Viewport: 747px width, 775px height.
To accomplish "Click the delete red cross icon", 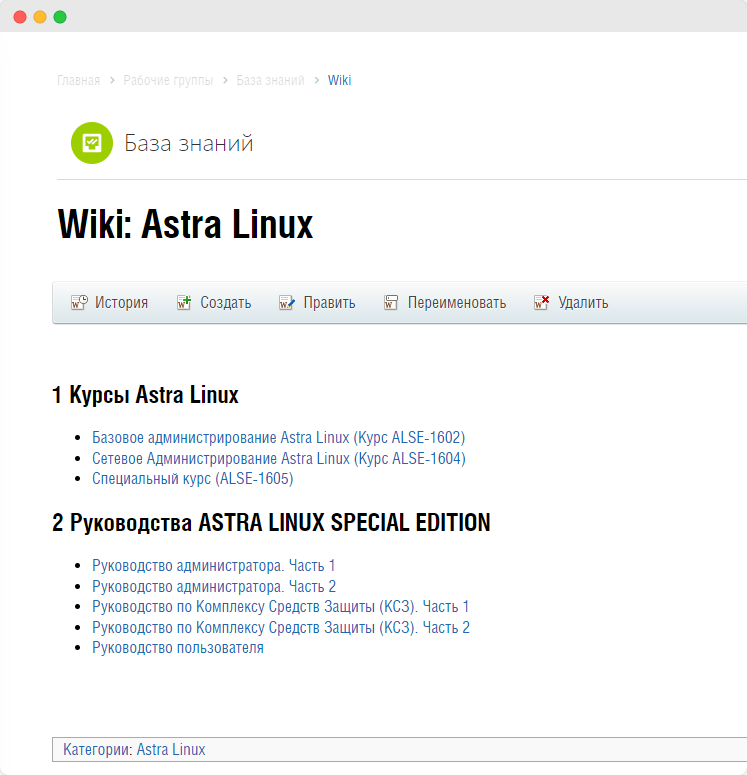I will pos(541,302).
